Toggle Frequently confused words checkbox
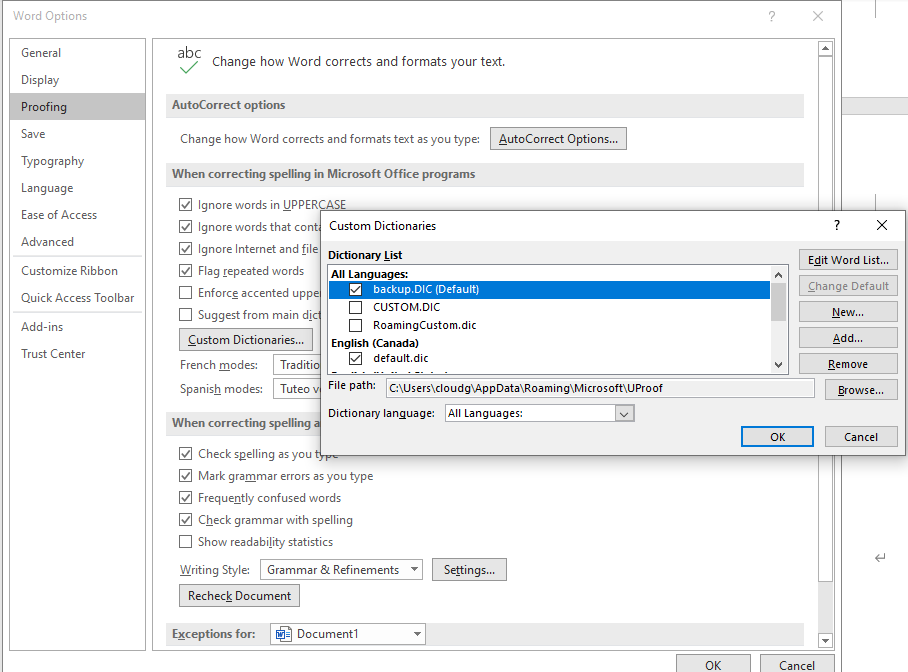Image resolution: width=908 pixels, height=672 pixels. click(185, 498)
